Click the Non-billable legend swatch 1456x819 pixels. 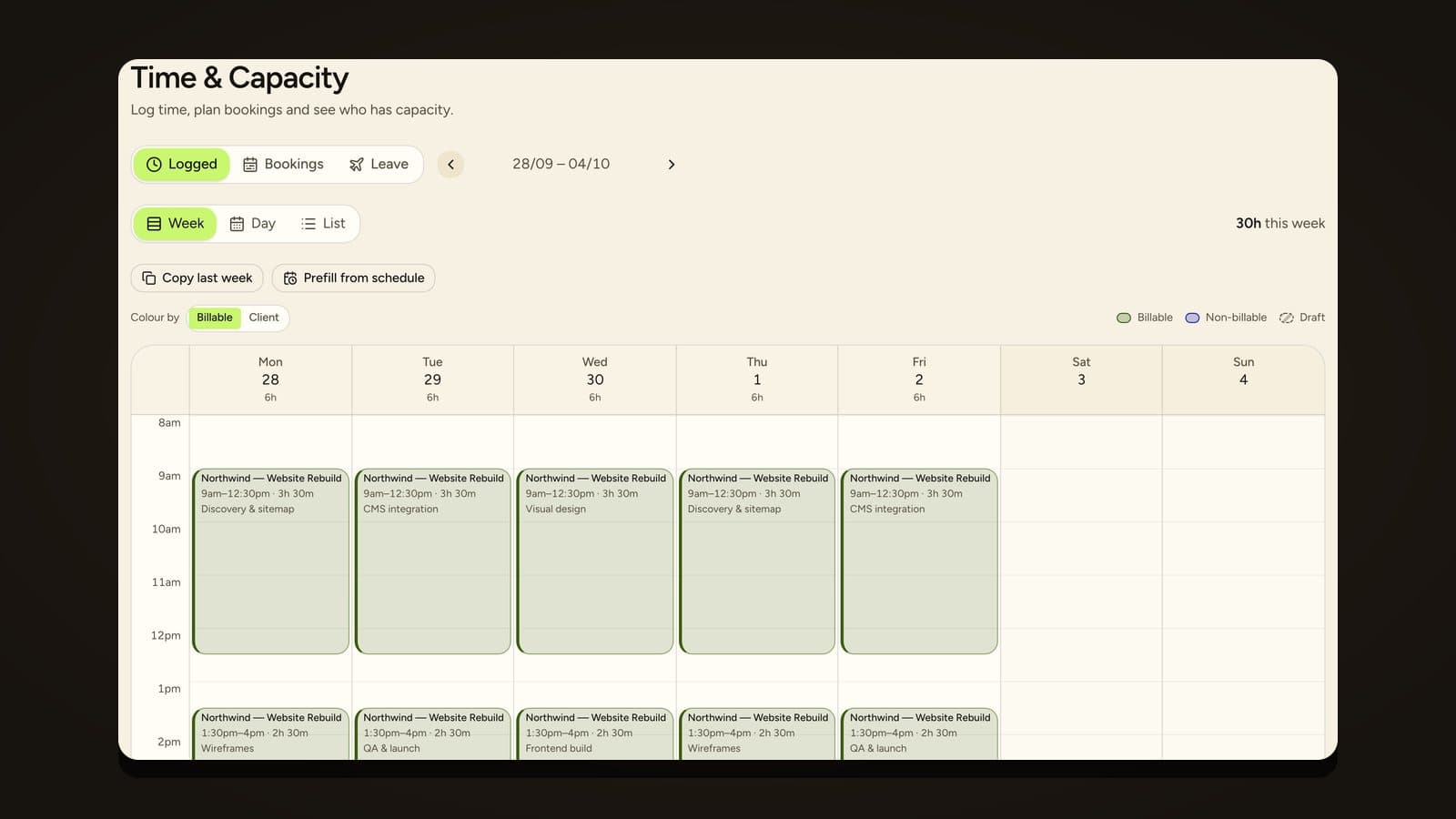(x=1192, y=318)
